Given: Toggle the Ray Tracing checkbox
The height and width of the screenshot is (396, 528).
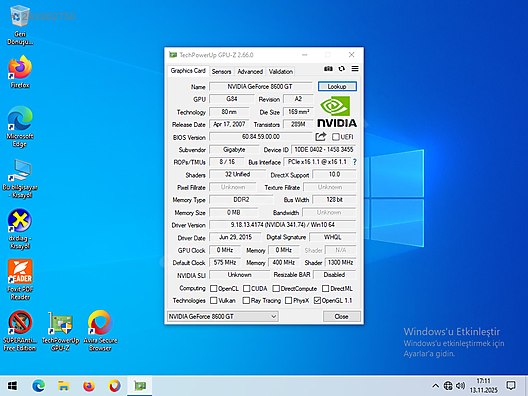Looking at the screenshot, I should pos(246,300).
